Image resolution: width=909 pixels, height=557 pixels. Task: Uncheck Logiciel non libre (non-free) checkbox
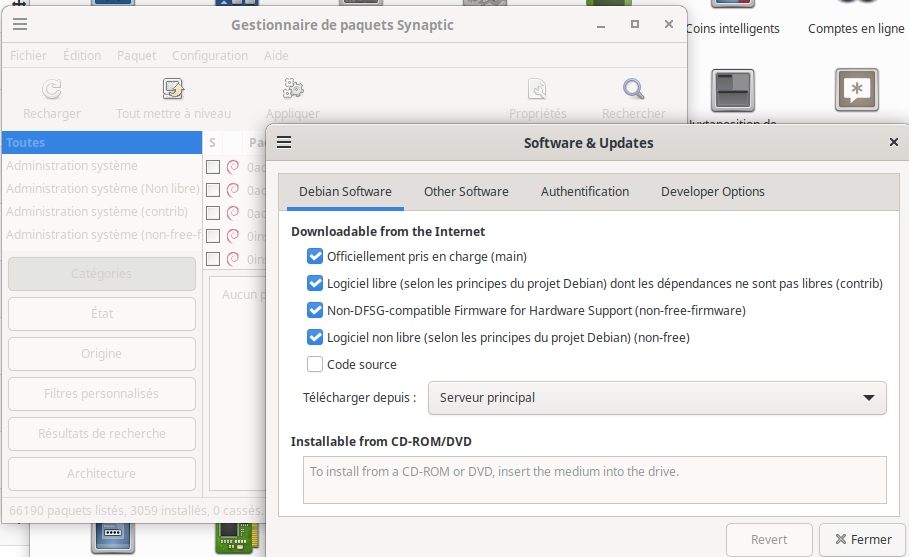[x=315, y=337]
